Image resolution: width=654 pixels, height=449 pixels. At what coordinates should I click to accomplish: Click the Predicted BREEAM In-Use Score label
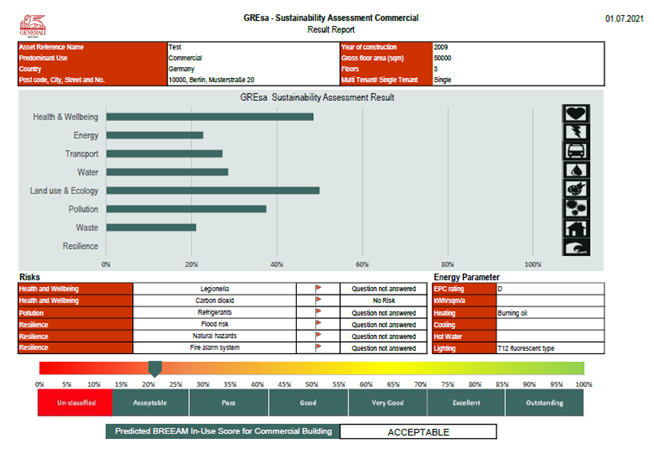pos(223,431)
